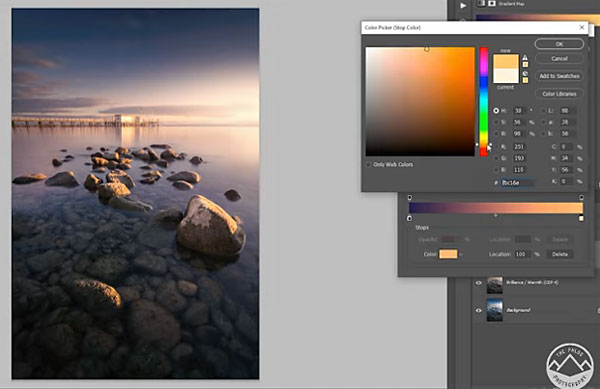The width and height of the screenshot is (600, 389).
Task: Click the hex color code field
Action: [x=517, y=183]
